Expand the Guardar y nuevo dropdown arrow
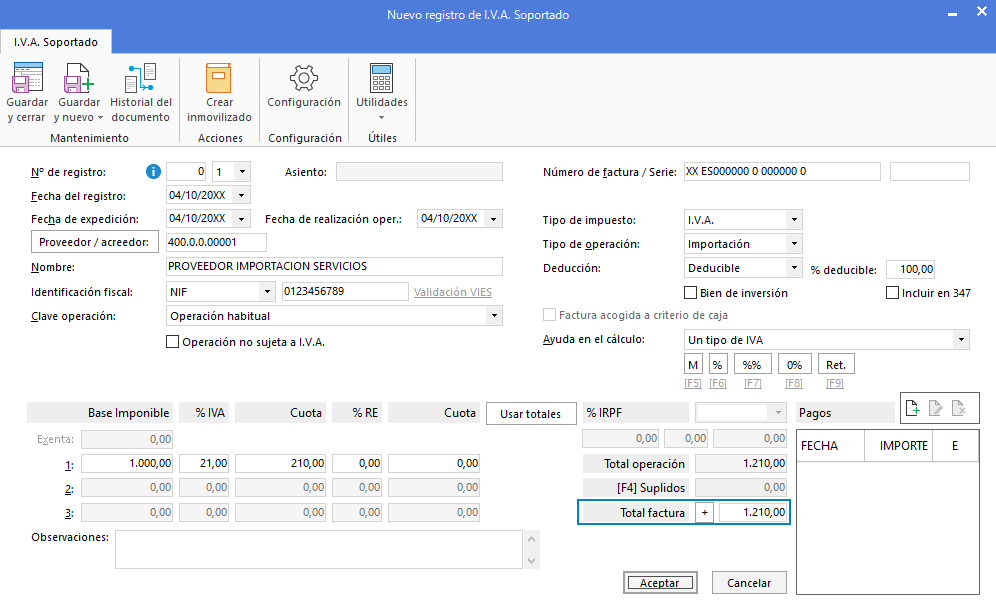 100,118
